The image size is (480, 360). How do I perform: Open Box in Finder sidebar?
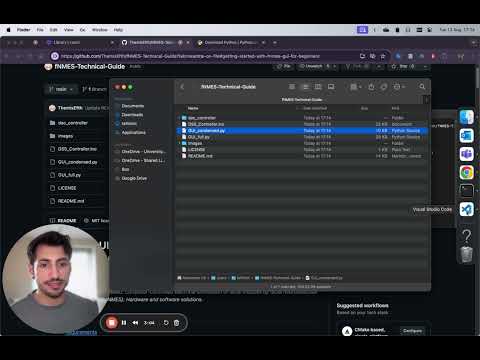(125, 169)
